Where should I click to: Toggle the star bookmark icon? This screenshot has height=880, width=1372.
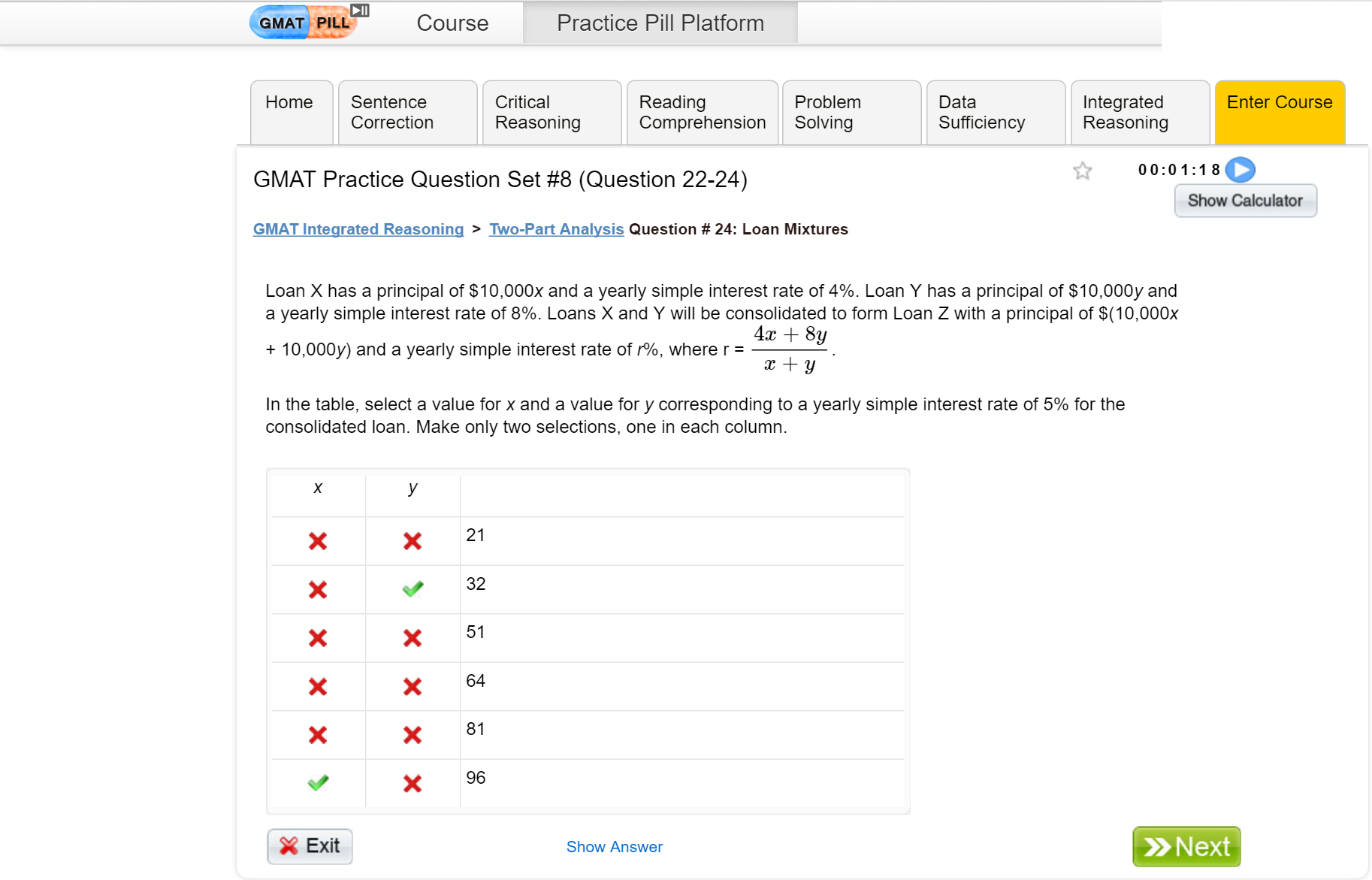coord(1082,171)
